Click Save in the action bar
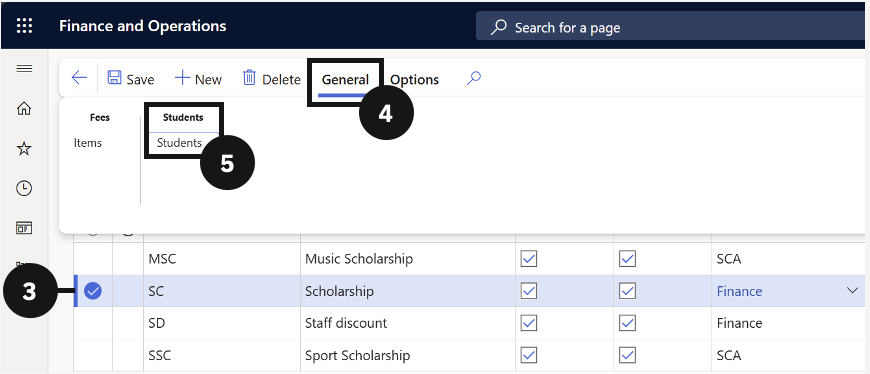The width and height of the screenshot is (870, 374). (x=131, y=79)
